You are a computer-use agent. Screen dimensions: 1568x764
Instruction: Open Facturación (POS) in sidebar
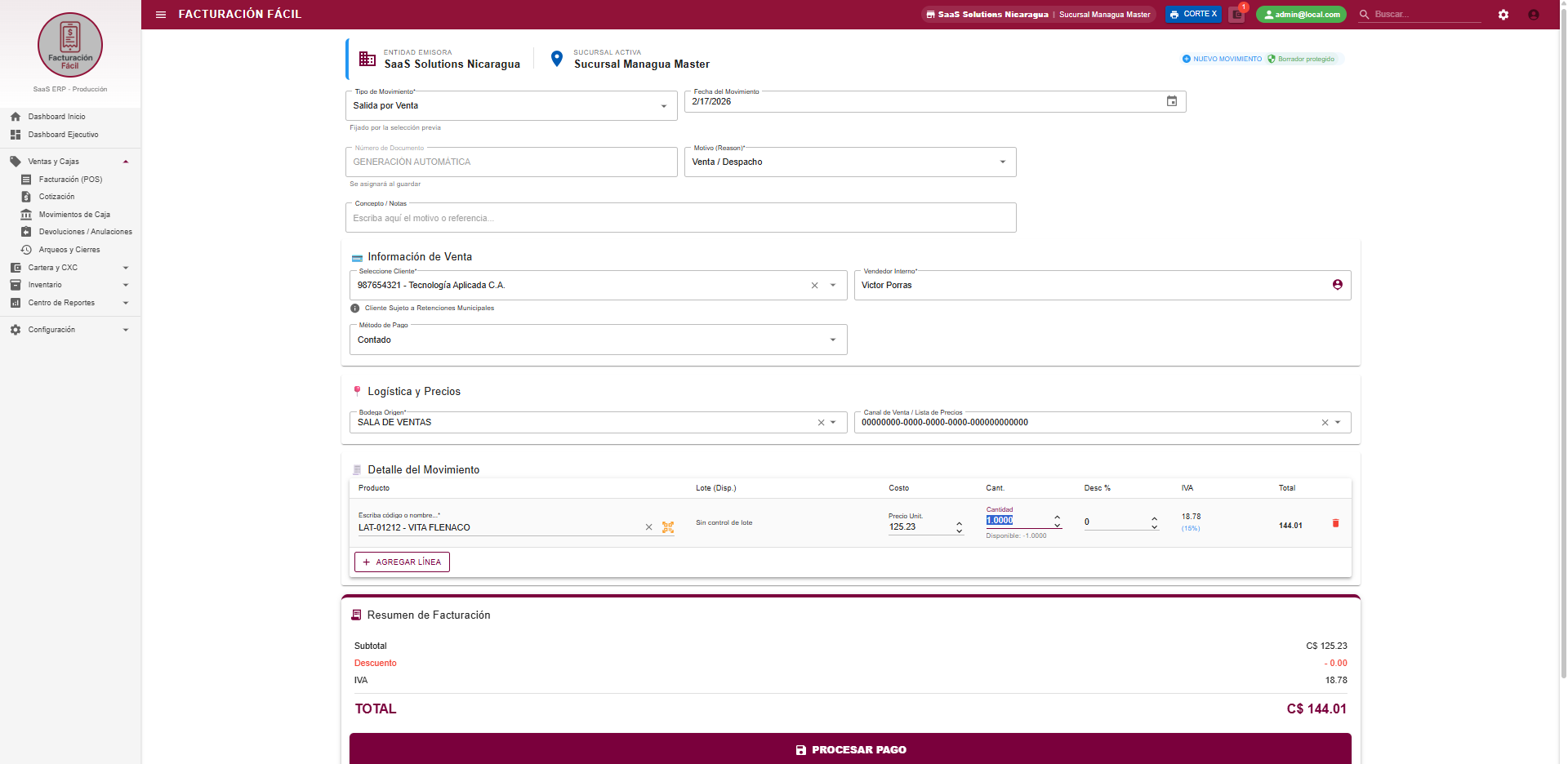[70, 180]
